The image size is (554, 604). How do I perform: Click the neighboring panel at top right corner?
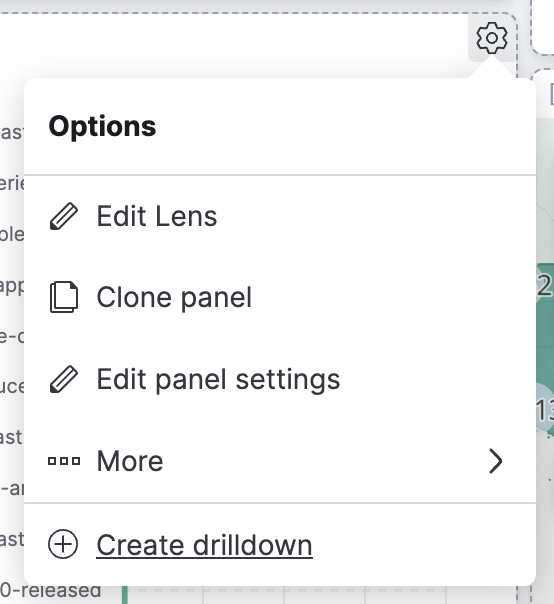tap(543, 27)
